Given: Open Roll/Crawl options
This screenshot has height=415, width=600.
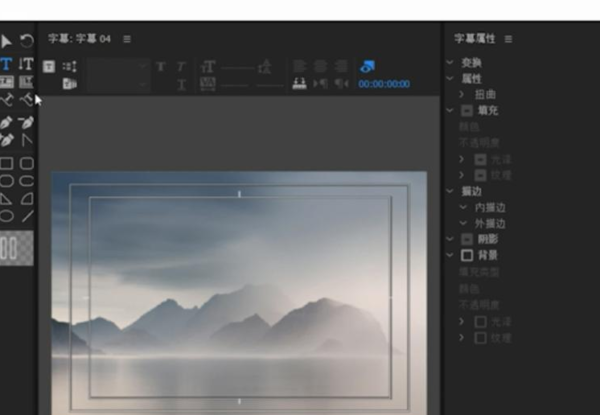Looking at the screenshot, I should (70, 67).
